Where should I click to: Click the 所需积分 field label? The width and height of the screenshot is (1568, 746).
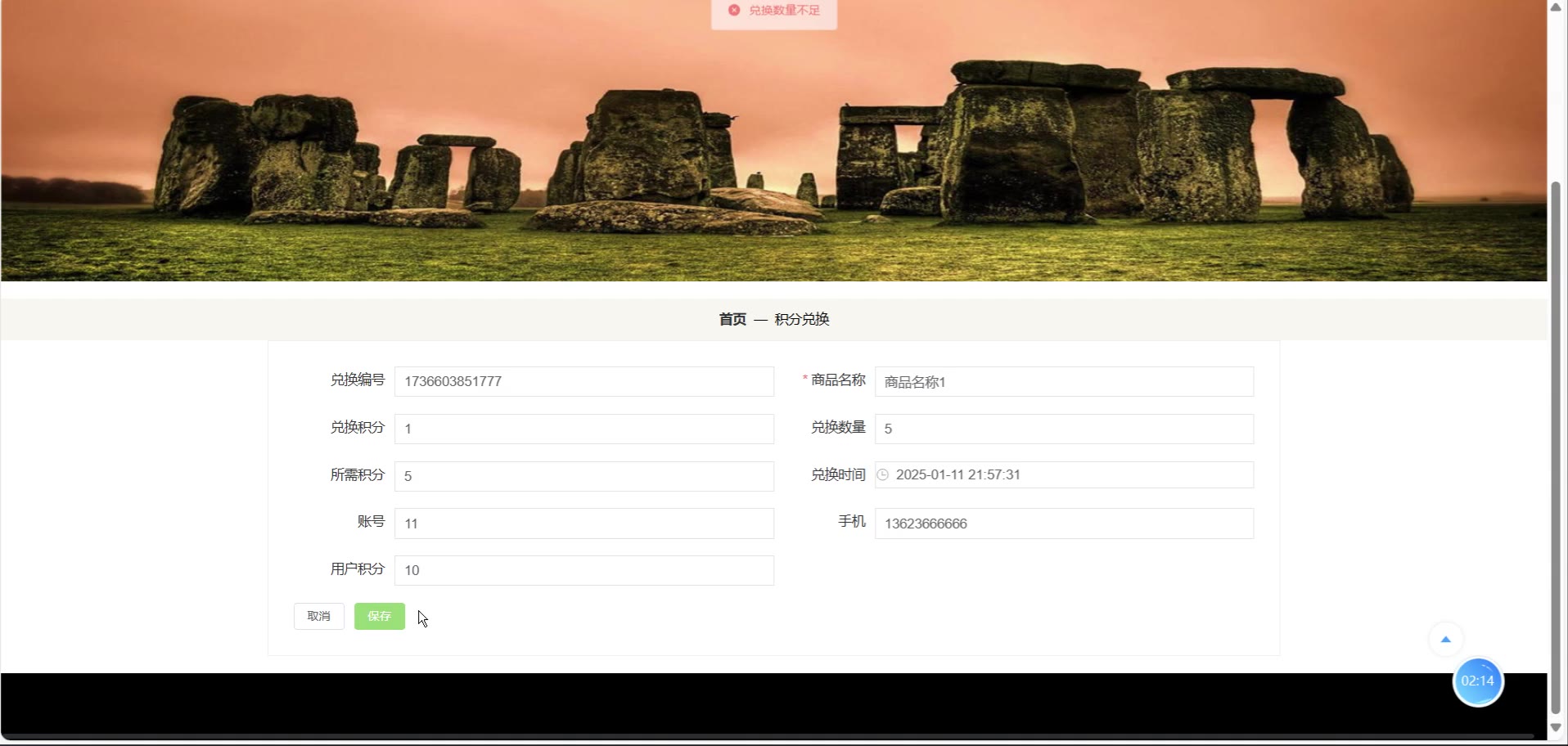point(357,474)
